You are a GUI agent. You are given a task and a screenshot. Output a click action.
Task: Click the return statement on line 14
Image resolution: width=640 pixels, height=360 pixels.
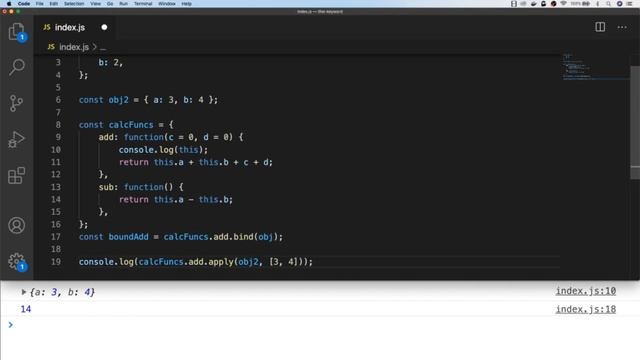pyautogui.click(x=176, y=200)
